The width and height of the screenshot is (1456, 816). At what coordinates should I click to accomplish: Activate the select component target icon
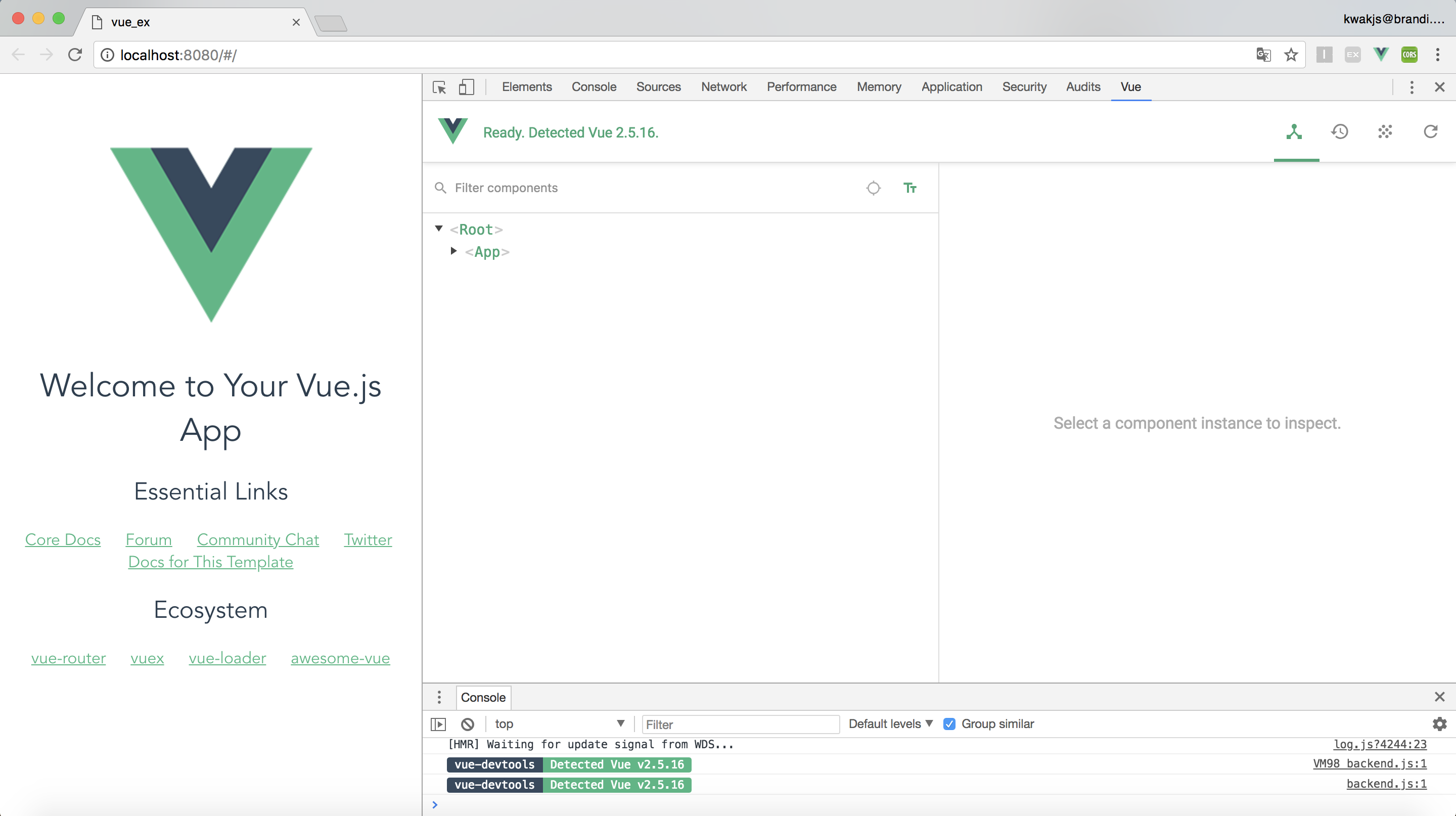tap(873, 188)
